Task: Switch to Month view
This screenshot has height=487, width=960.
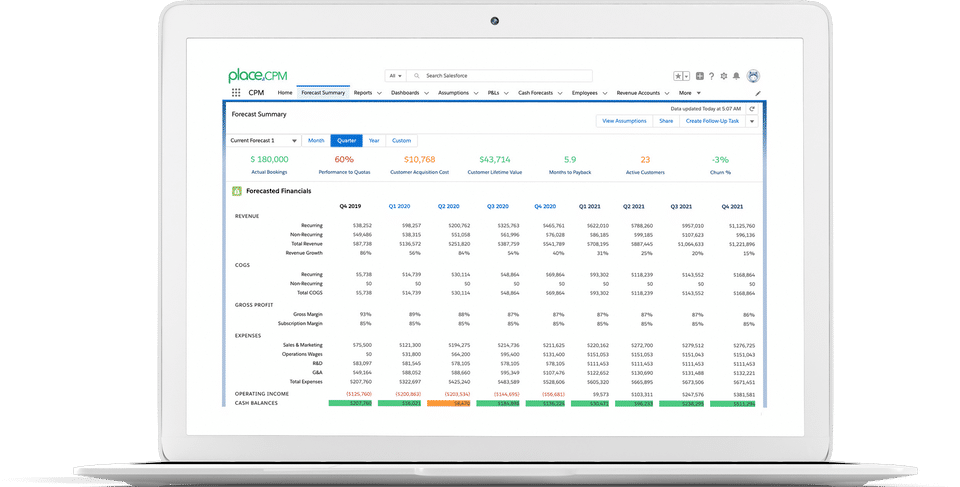Action: (316, 141)
